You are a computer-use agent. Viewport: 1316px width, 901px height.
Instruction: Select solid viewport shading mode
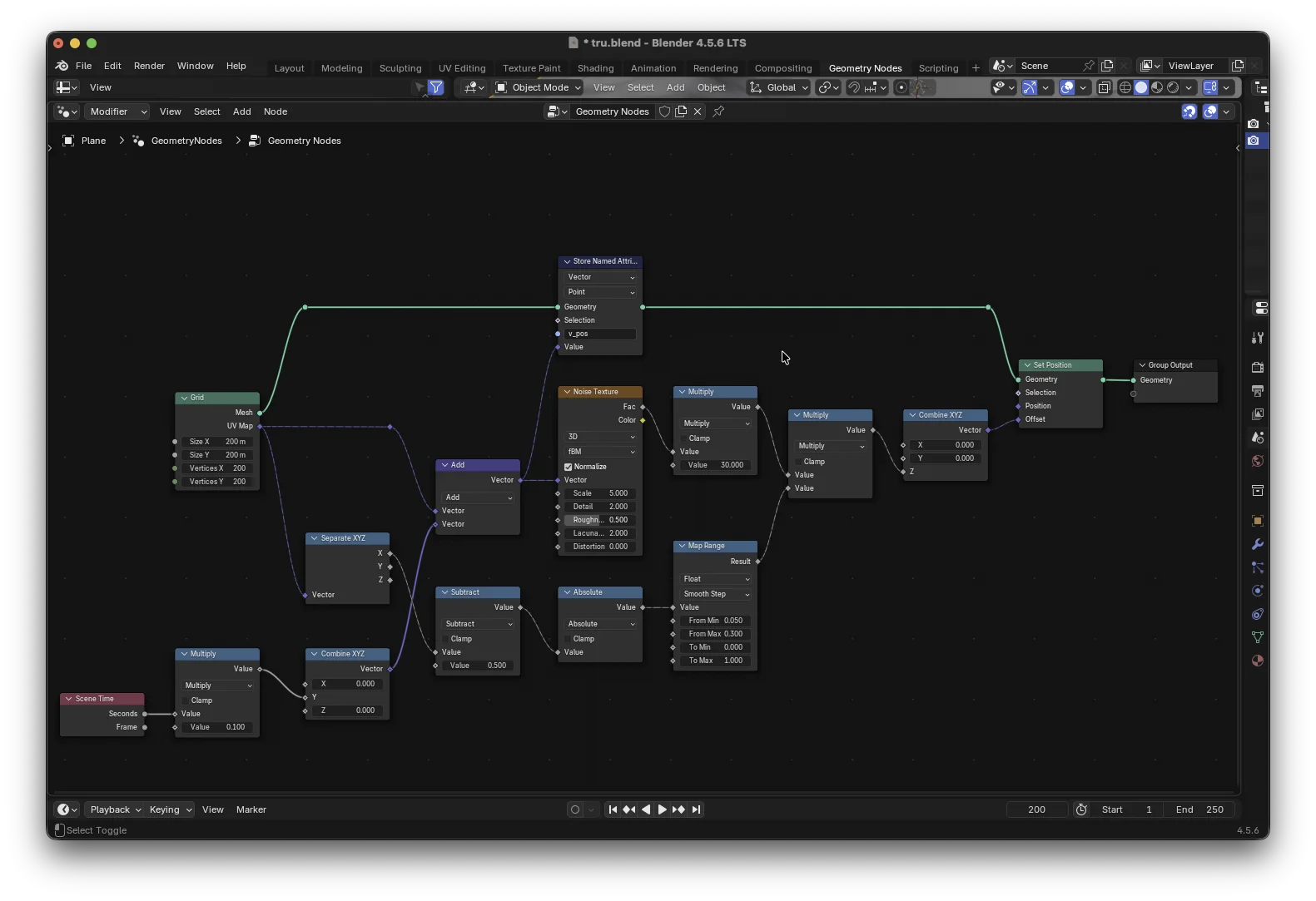[x=1141, y=87]
